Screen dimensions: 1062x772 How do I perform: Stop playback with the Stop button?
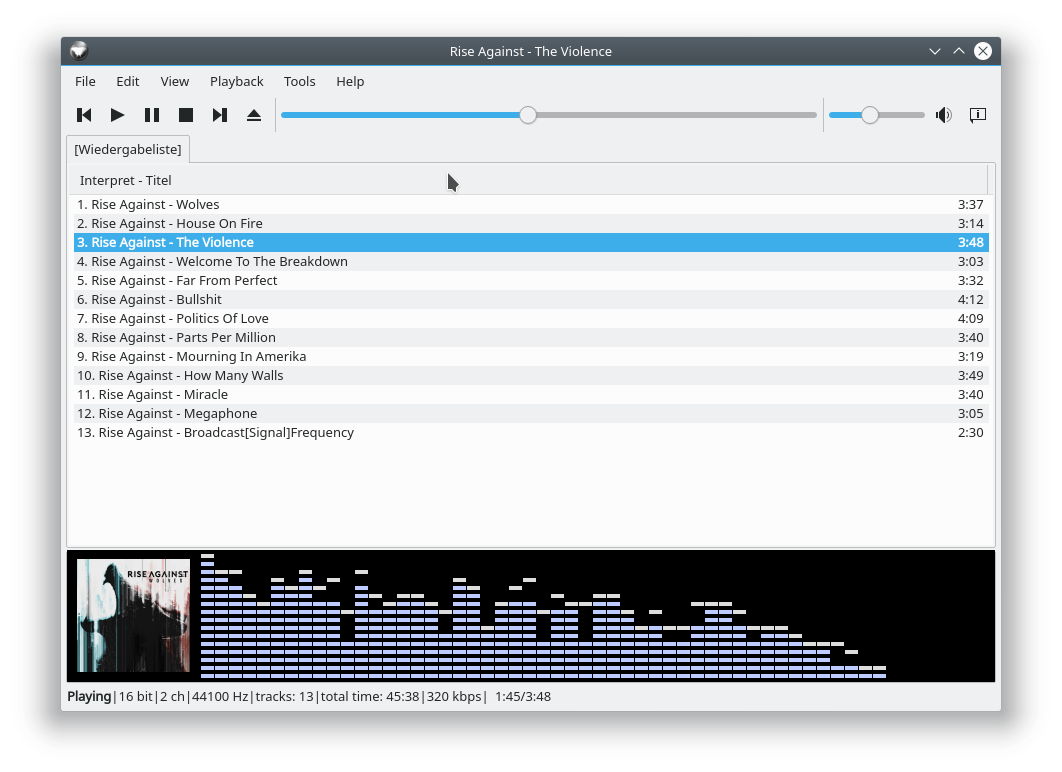pos(186,115)
